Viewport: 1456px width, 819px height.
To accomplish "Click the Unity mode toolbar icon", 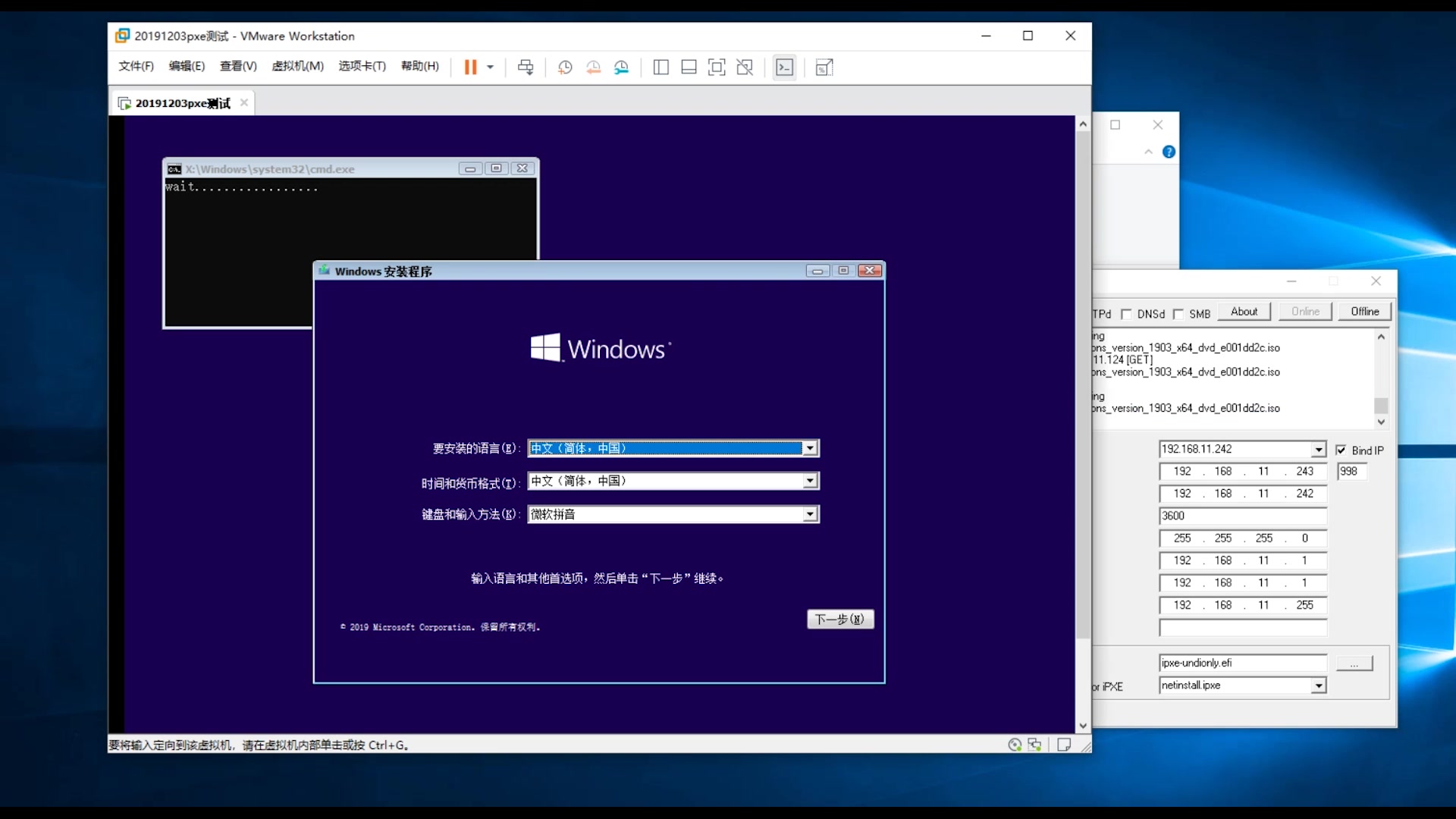I will coord(745,67).
